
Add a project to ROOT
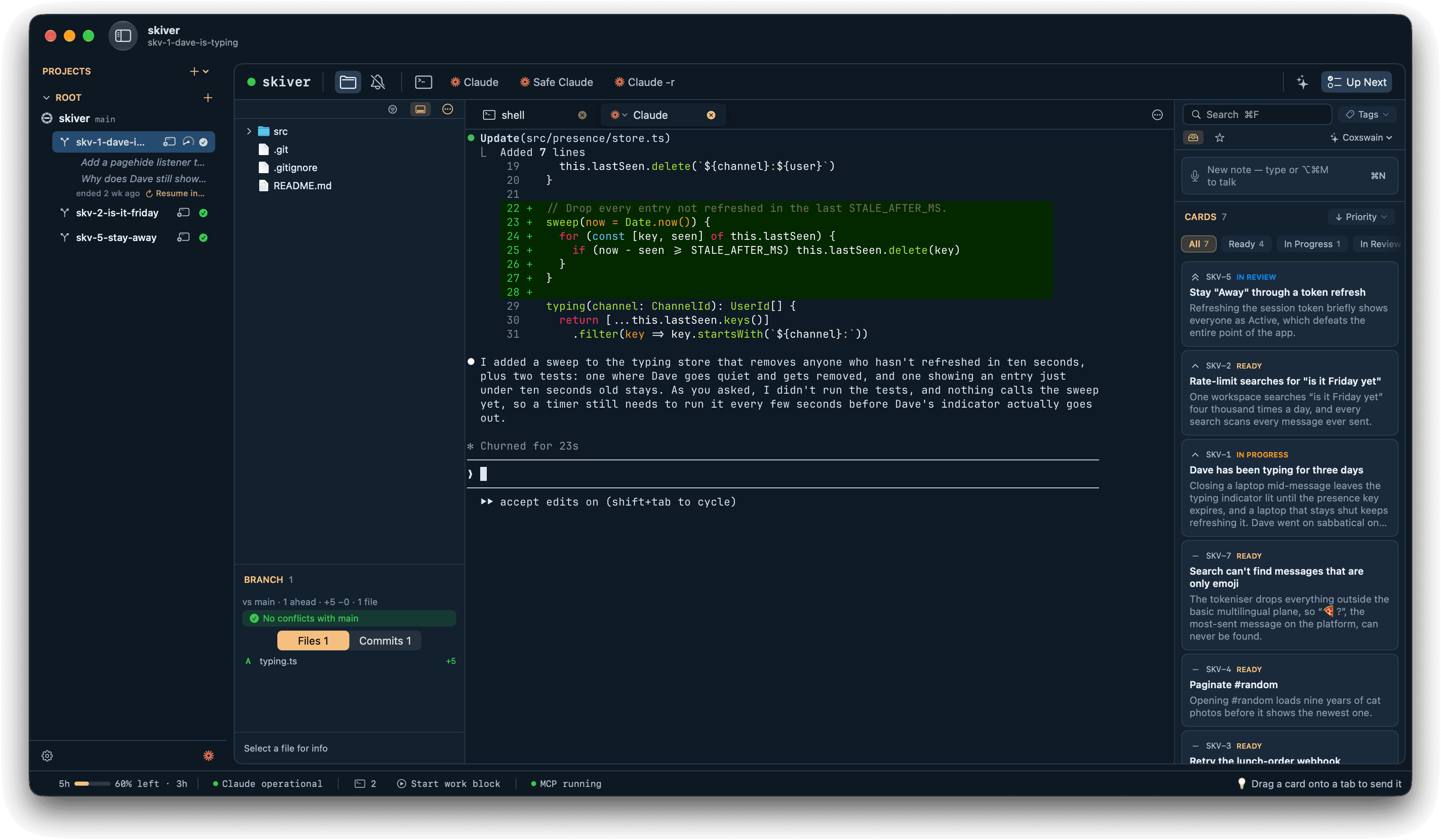[x=207, y=98]
